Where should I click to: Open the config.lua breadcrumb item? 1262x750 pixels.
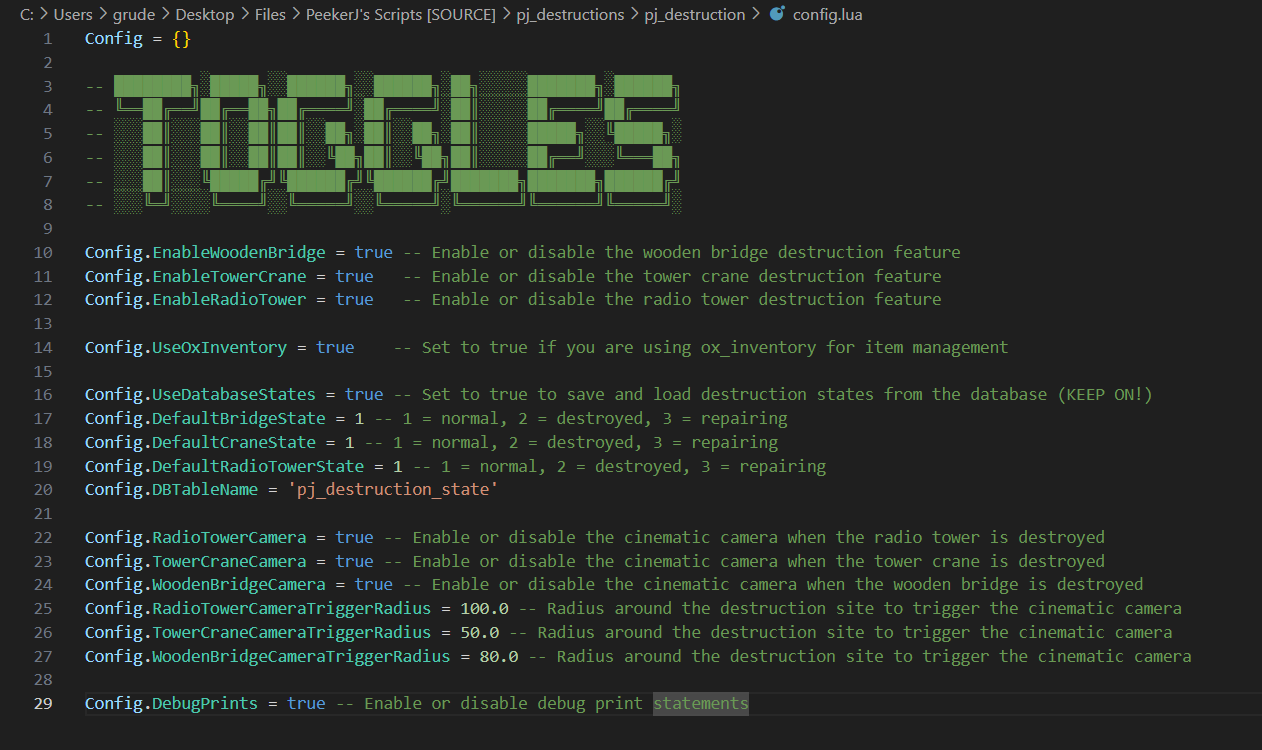tap(828, 14)
